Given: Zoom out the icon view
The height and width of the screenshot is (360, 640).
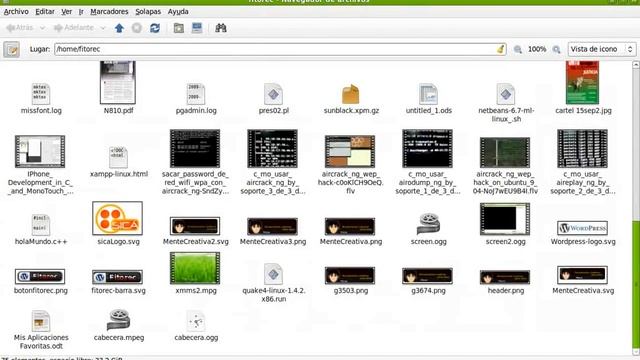Looking at the screenshot, I should [x=518, y=49].
